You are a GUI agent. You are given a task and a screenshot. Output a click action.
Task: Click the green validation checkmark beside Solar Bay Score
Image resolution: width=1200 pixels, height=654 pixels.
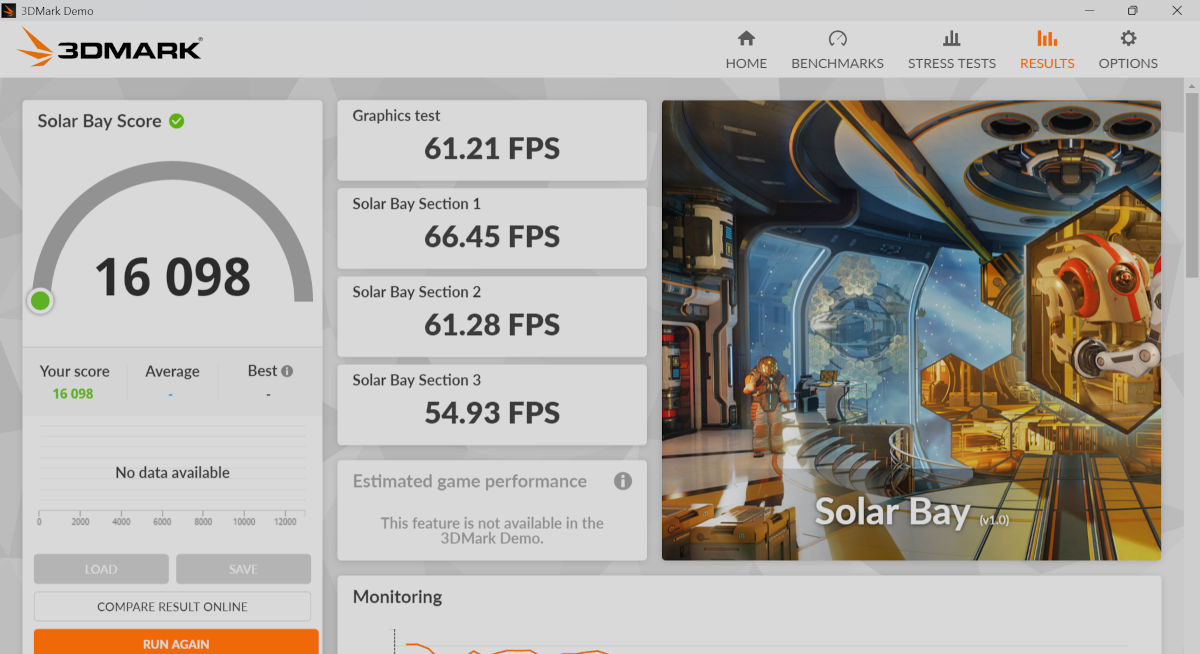(x=177, y=121)
